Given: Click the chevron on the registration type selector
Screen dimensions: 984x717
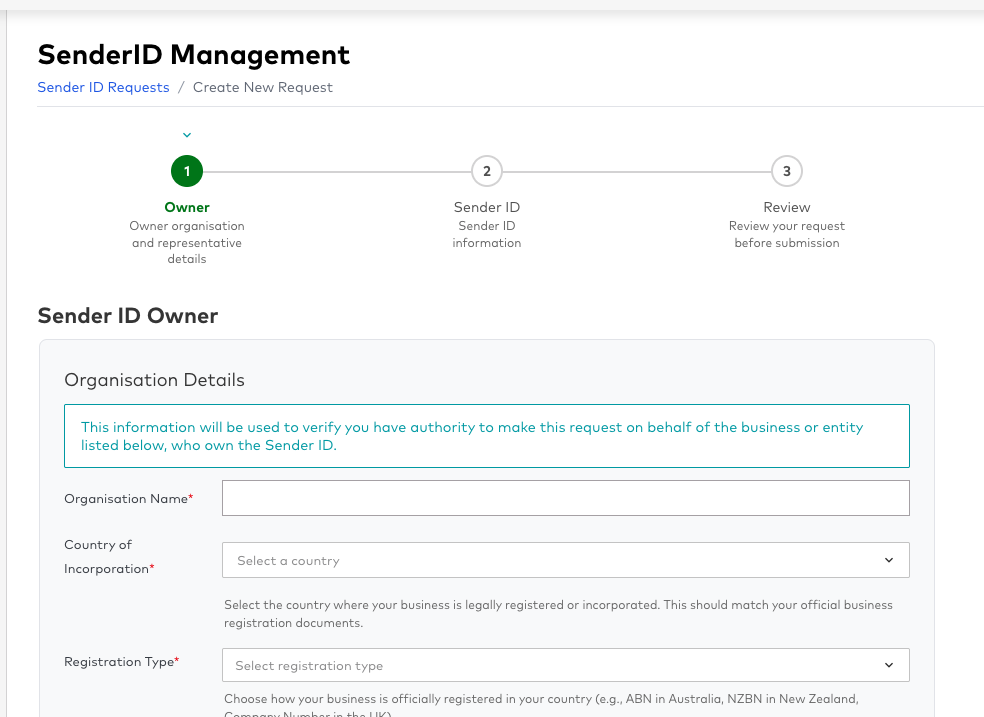Looking at the screenshot, I should coord(889,665).
